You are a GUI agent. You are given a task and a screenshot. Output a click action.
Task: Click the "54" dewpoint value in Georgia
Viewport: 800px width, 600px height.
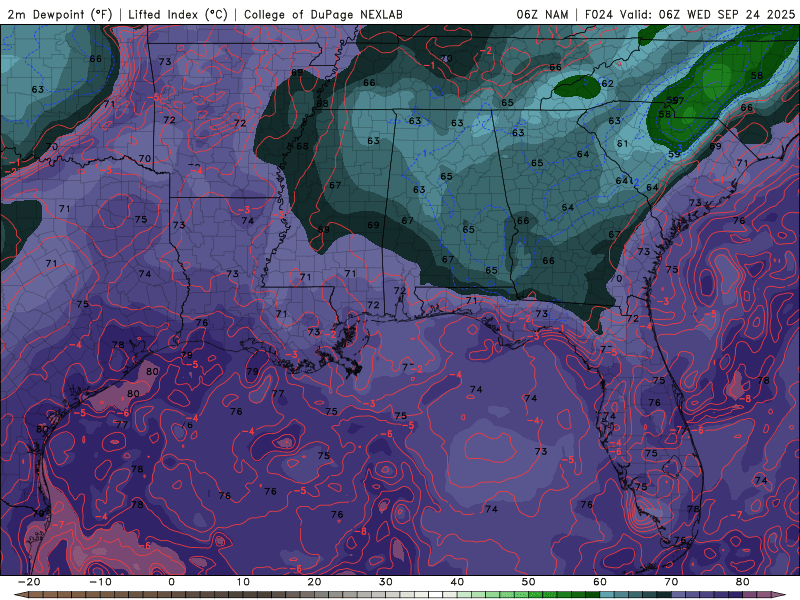coord(567,207)
